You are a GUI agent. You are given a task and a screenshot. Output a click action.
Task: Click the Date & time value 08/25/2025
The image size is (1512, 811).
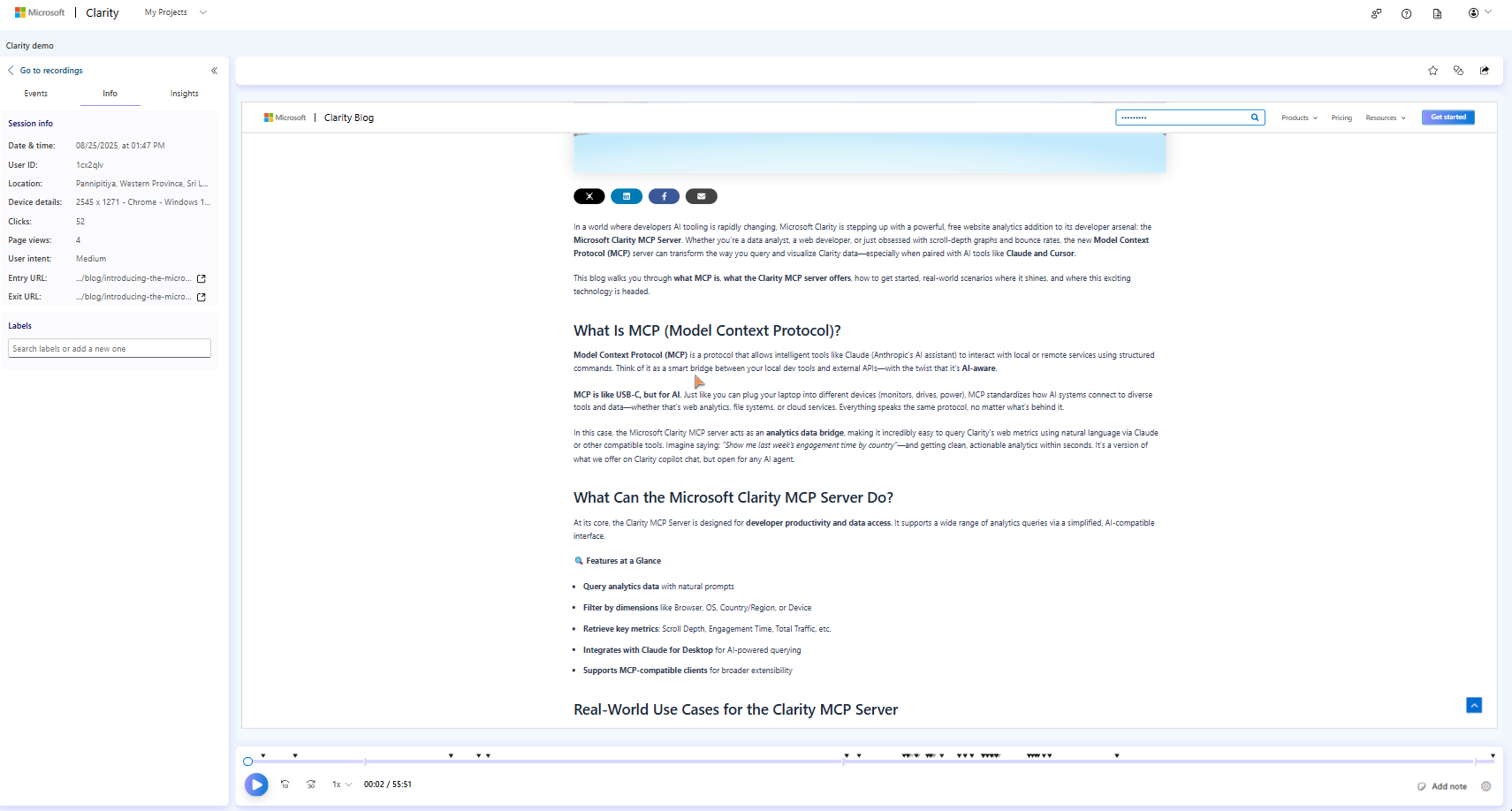120,146
